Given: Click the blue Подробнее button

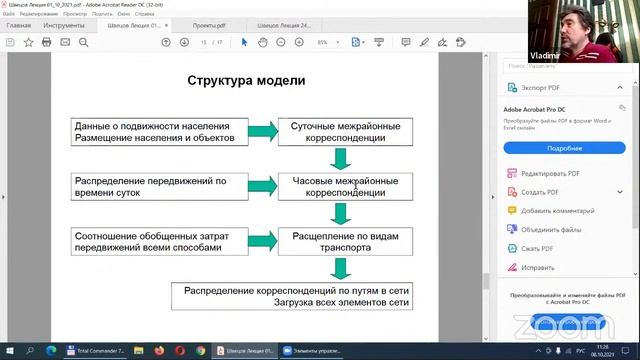Looking at the screenshot, I should click(564, 148).
